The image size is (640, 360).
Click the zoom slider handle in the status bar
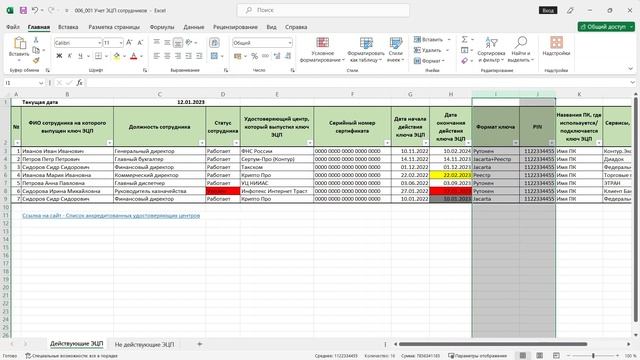(593, 356)
